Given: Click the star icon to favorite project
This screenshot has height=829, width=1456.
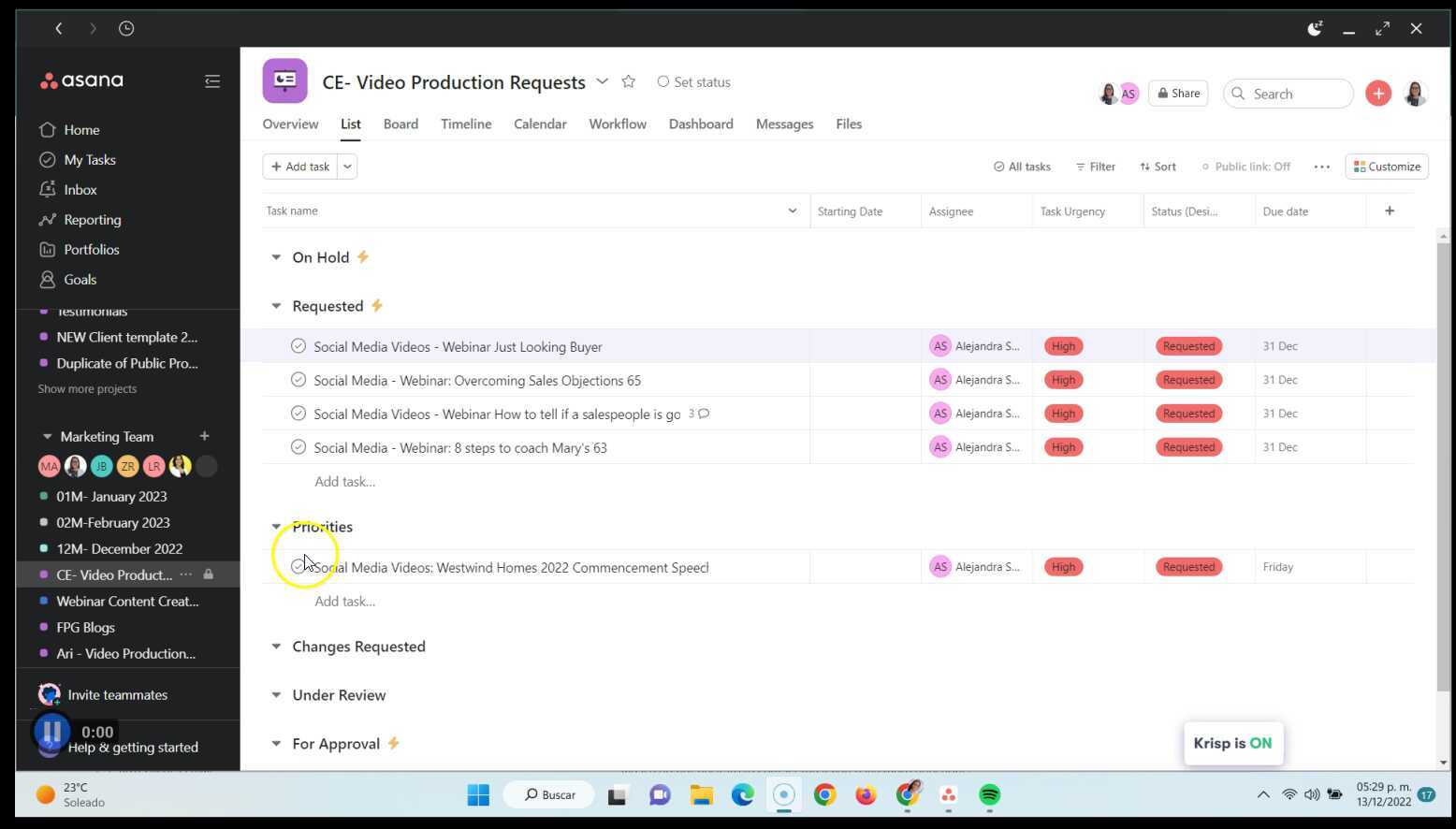Looking at the screenshot, I should coord(629,82).
